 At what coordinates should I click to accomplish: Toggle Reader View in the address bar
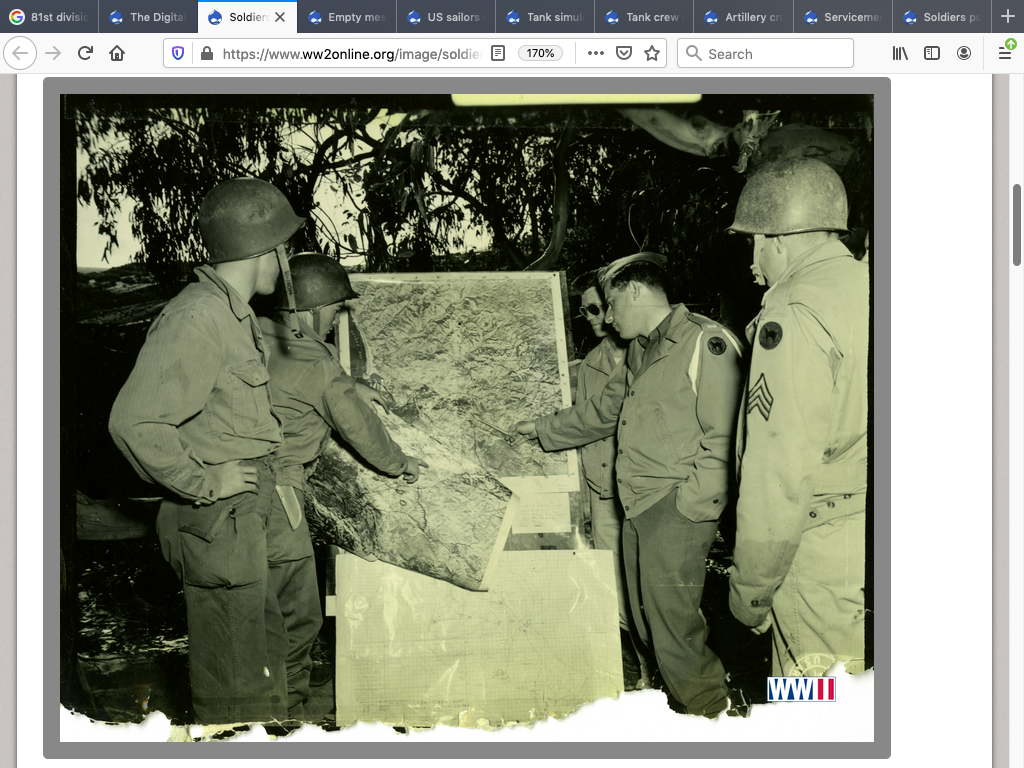[x=498, y=53]
